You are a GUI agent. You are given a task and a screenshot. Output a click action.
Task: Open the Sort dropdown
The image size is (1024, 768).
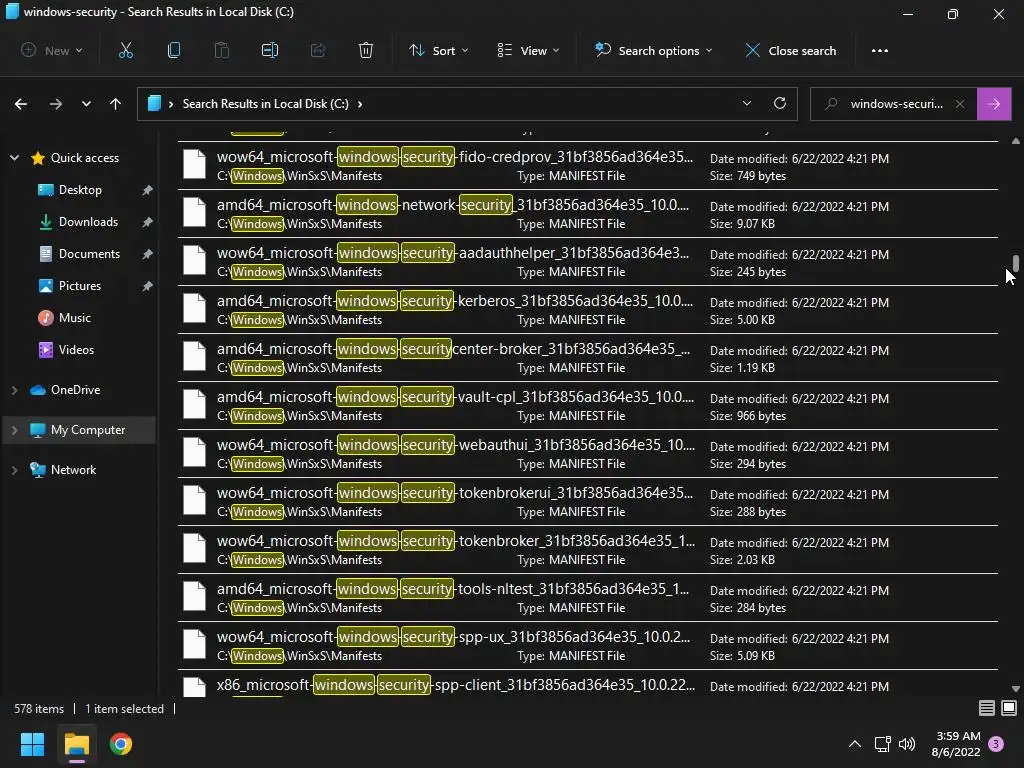coord(439,50)
